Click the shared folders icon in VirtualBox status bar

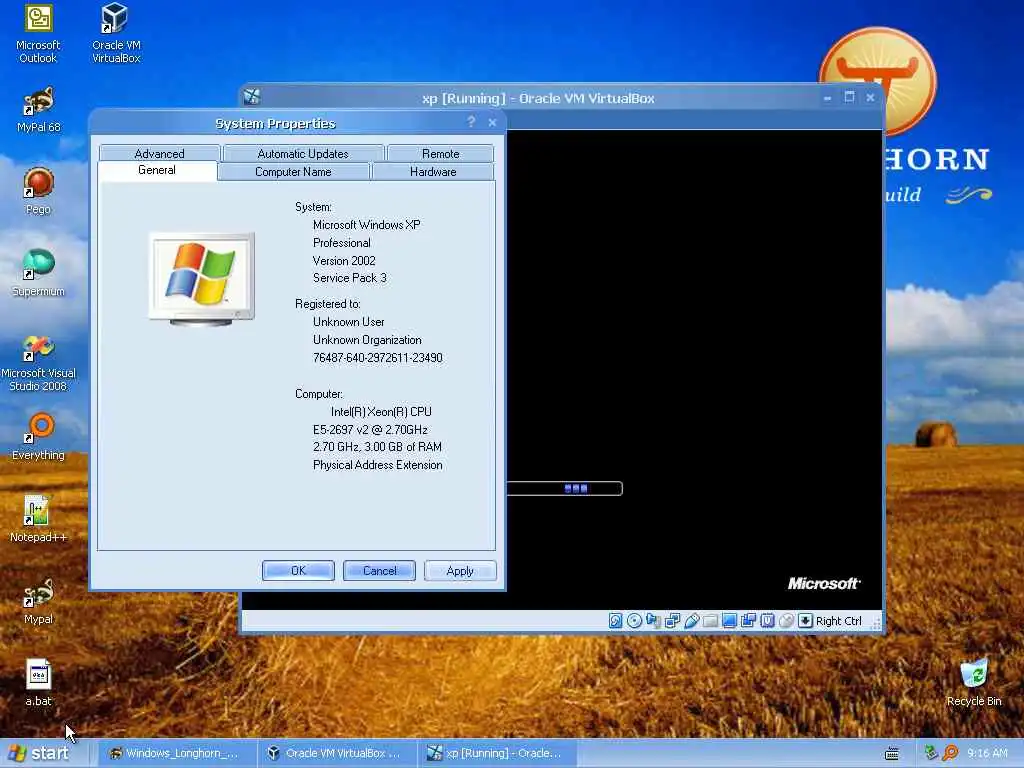[711, 620]
